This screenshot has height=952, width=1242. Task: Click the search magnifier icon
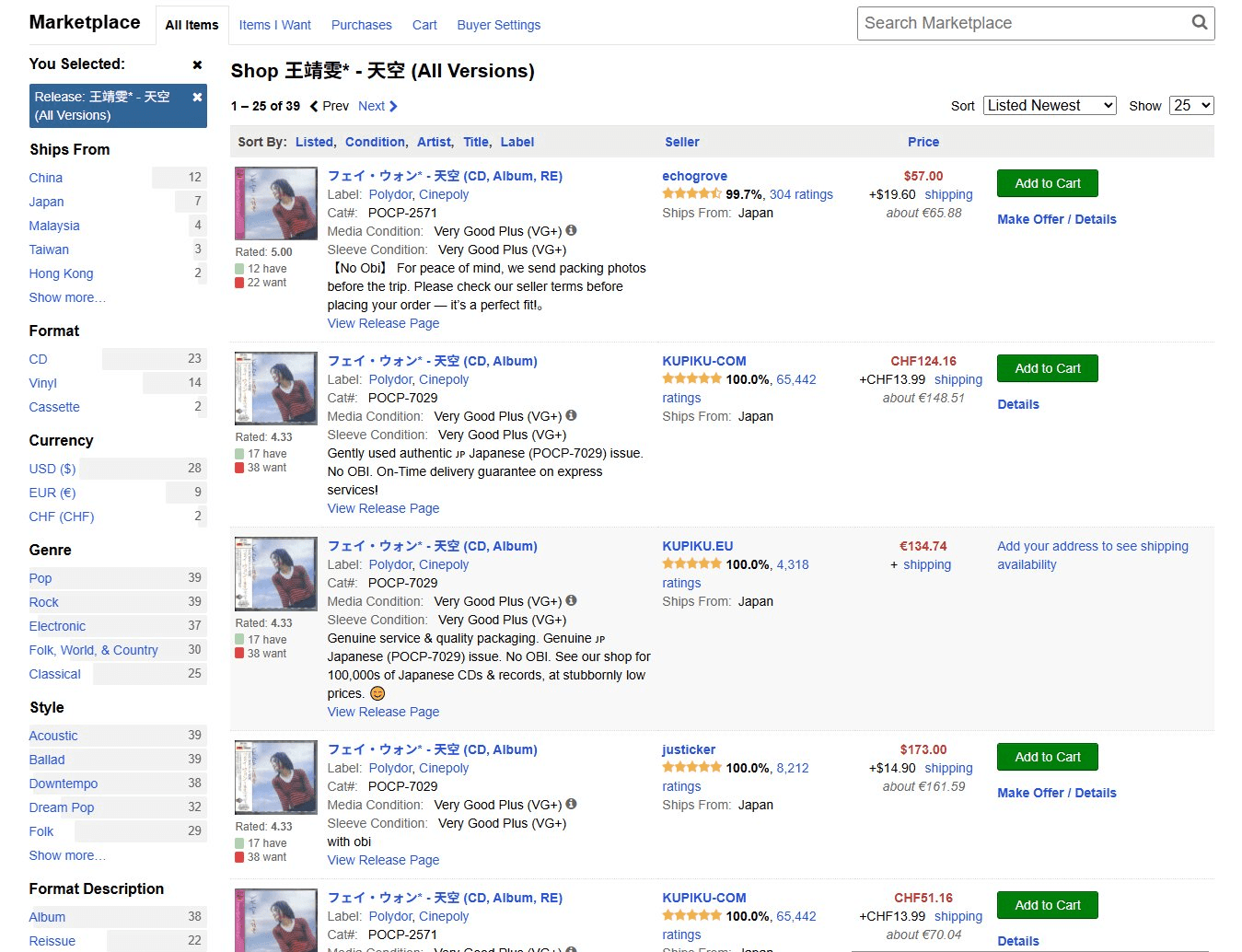click(1199, 22)
